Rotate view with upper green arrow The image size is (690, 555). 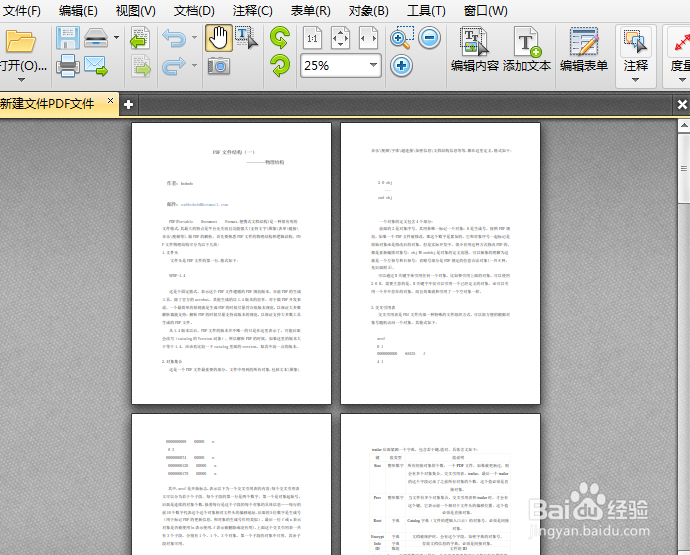point(280,38)
